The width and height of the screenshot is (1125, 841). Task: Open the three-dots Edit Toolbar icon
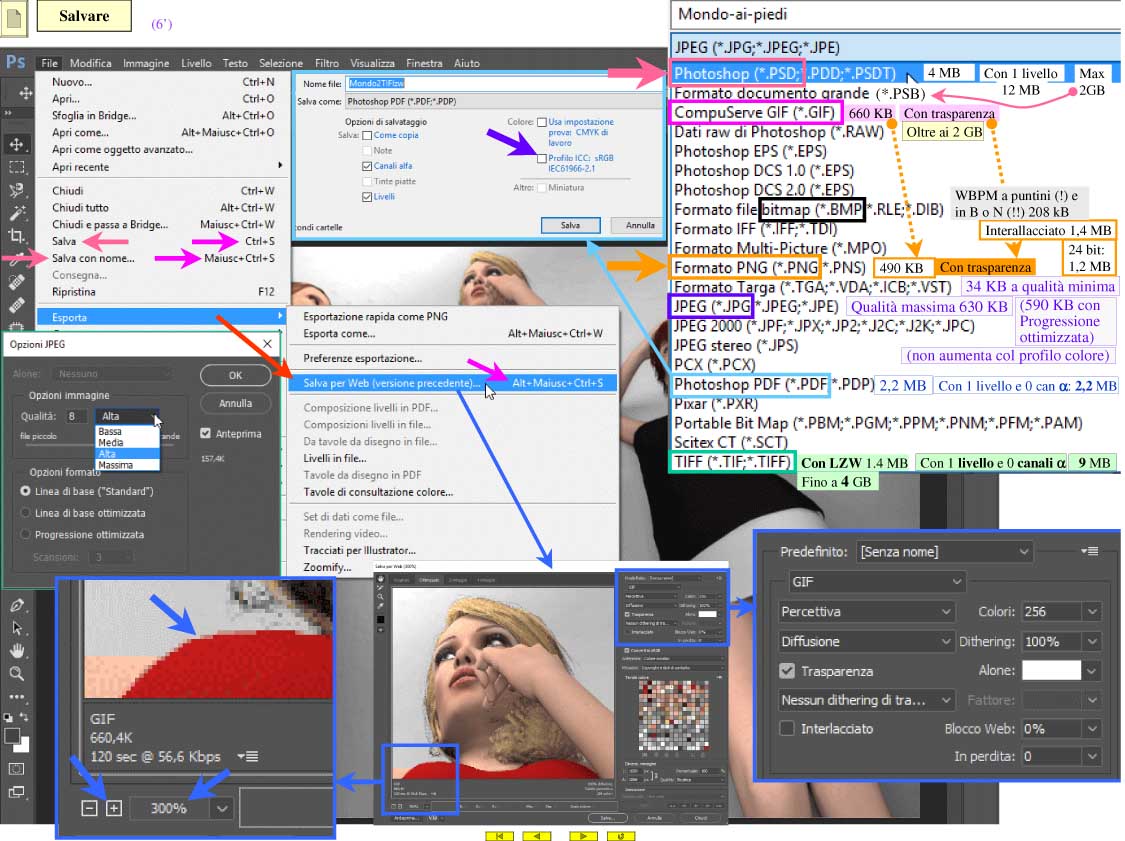tap(17, 697)
